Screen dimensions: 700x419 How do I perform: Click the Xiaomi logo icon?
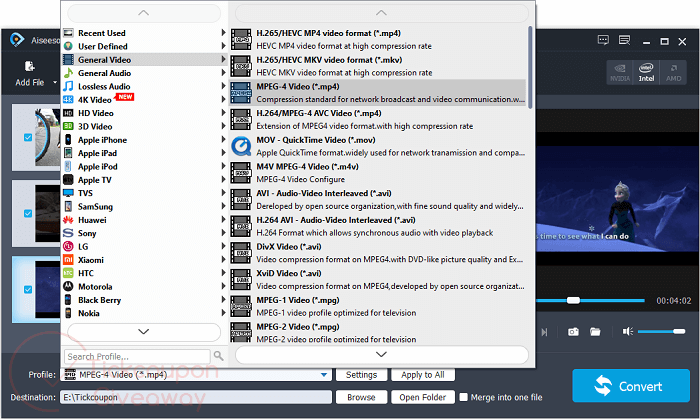pos(68,260)
